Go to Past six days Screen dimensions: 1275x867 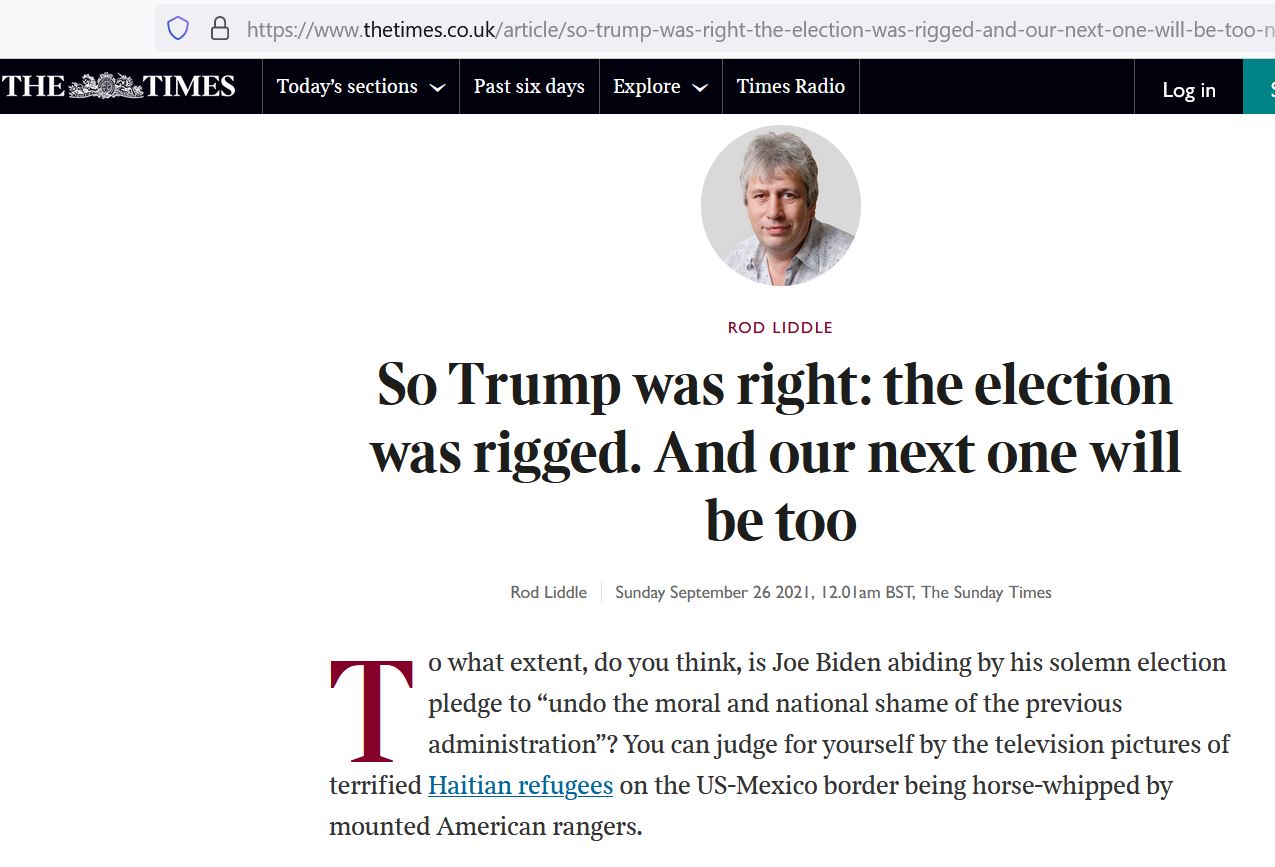point(529,87)
